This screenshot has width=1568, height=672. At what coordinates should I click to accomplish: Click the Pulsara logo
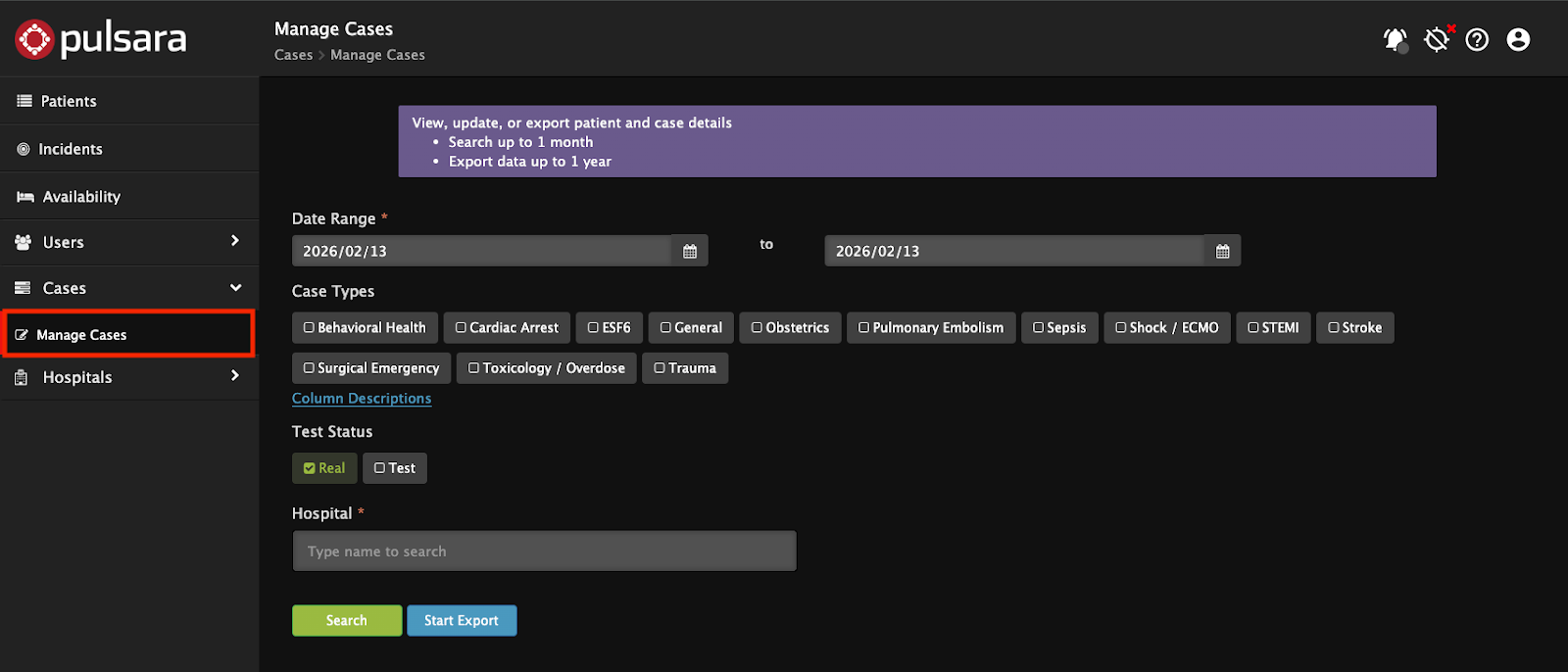pyautogui.click(x=101, y=39)
